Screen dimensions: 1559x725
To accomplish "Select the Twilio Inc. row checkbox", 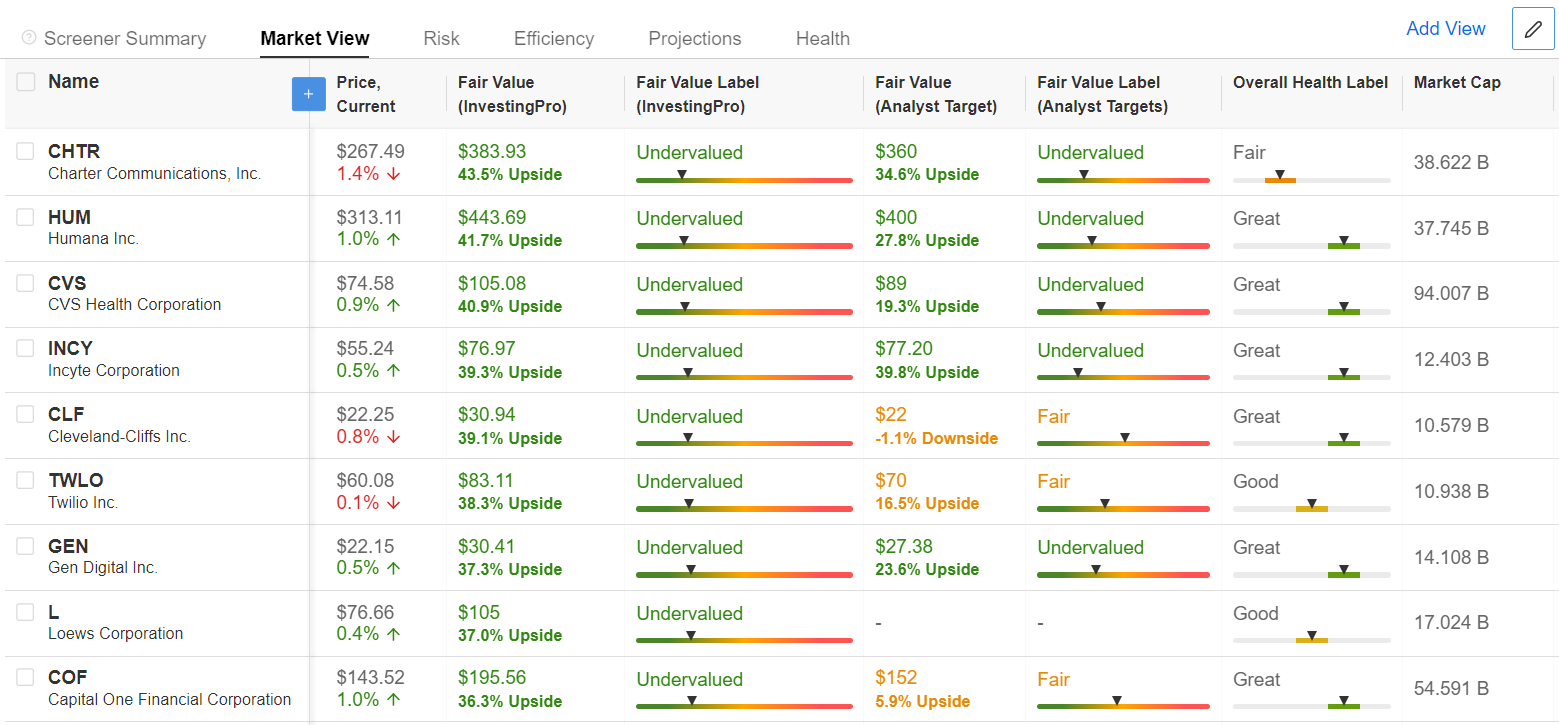I will tap(25, 480).
